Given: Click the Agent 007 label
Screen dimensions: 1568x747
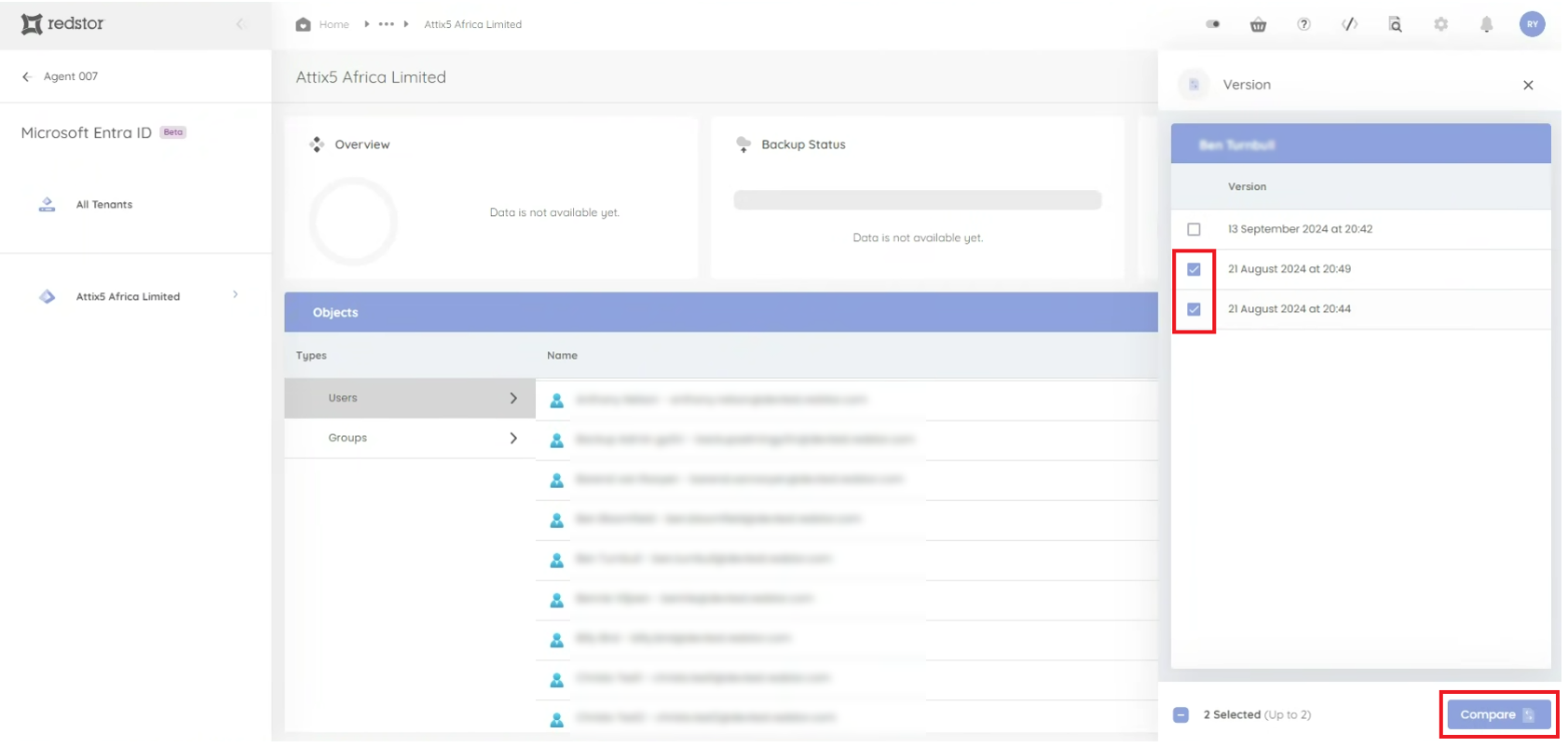Looking at the screenshot, I should [x=71, y=76].
